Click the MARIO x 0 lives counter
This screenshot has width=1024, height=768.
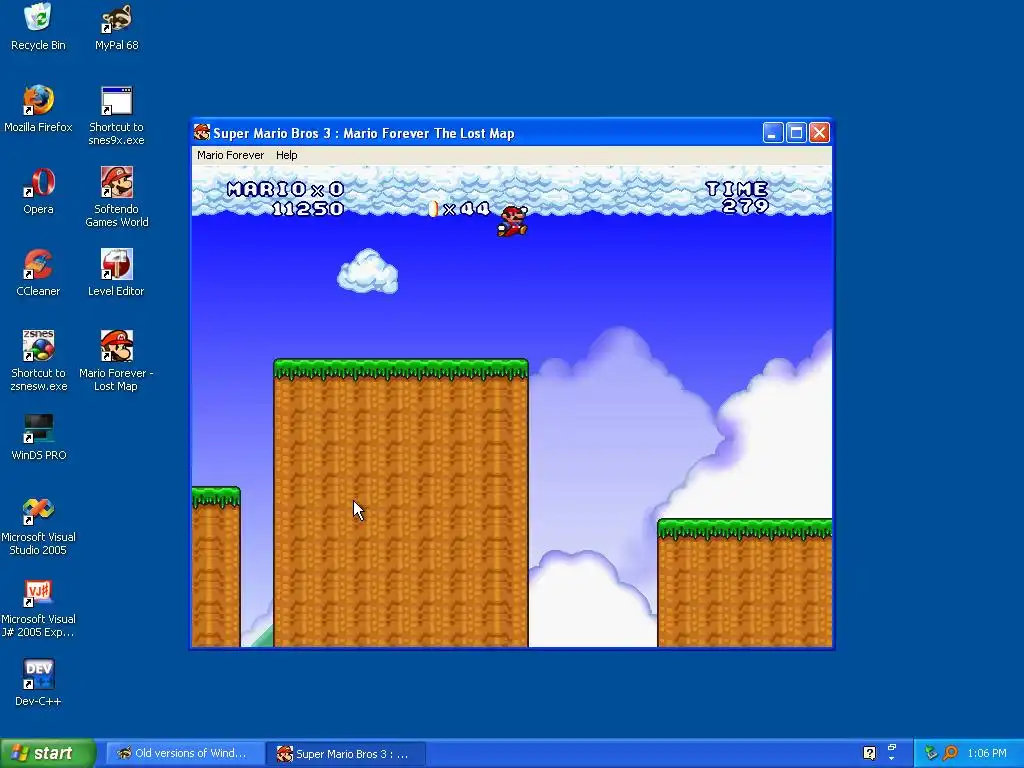(x=285, y=189)
